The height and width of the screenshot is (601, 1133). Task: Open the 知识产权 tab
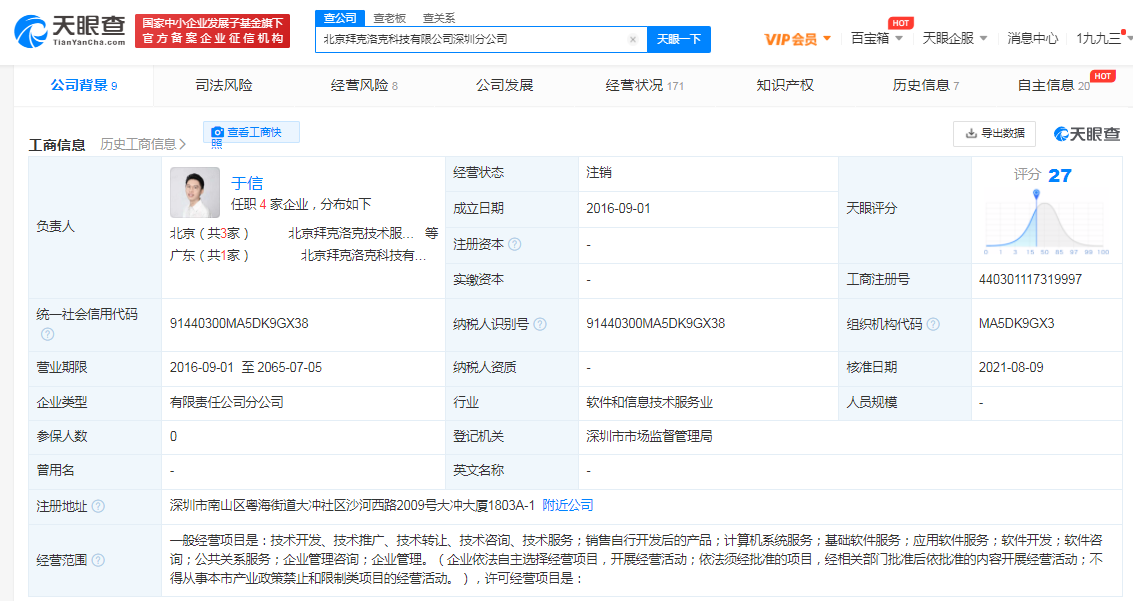click(x=785, y=85)
